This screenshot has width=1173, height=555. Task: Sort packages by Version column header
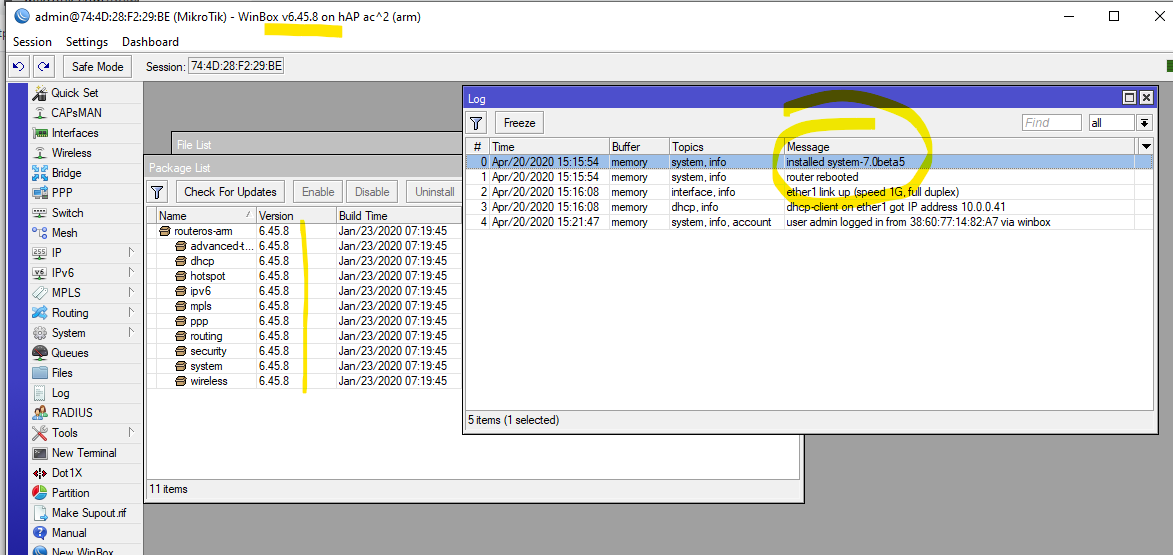click(x=295, y=215)
